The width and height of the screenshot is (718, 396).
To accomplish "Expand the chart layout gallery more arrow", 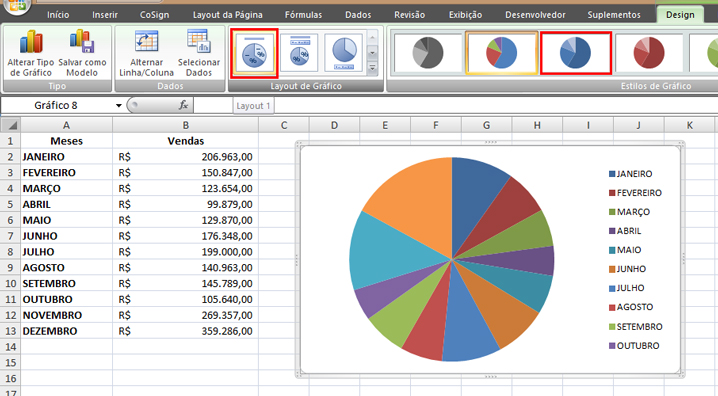I will tap(372, 68).
